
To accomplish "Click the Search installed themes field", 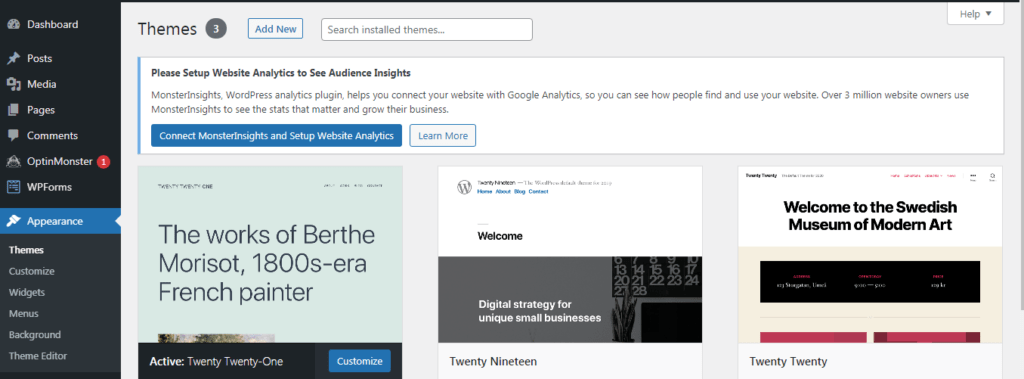I will point(426,29).
